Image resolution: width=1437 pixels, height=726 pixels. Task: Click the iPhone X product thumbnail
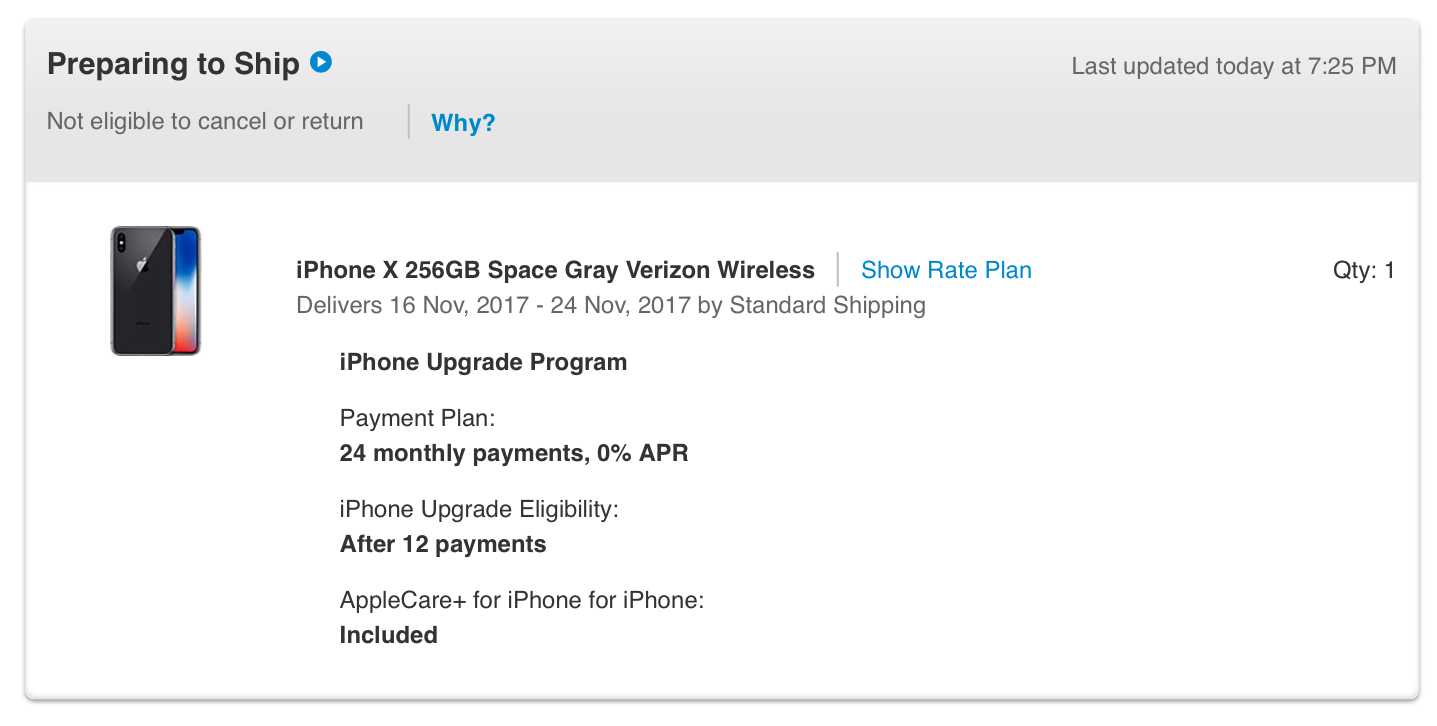[x=156, y=291]
